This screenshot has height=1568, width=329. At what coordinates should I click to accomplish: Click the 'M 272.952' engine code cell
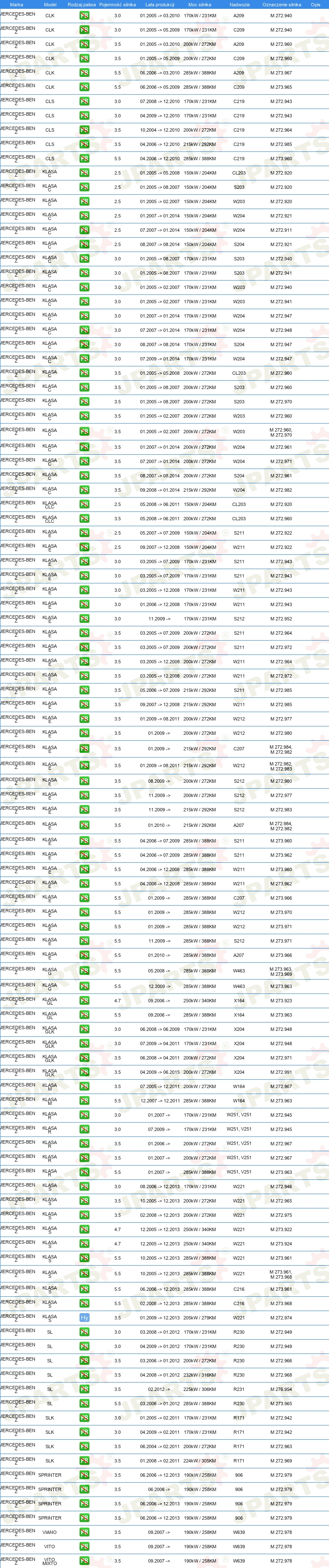coord(281,619)
